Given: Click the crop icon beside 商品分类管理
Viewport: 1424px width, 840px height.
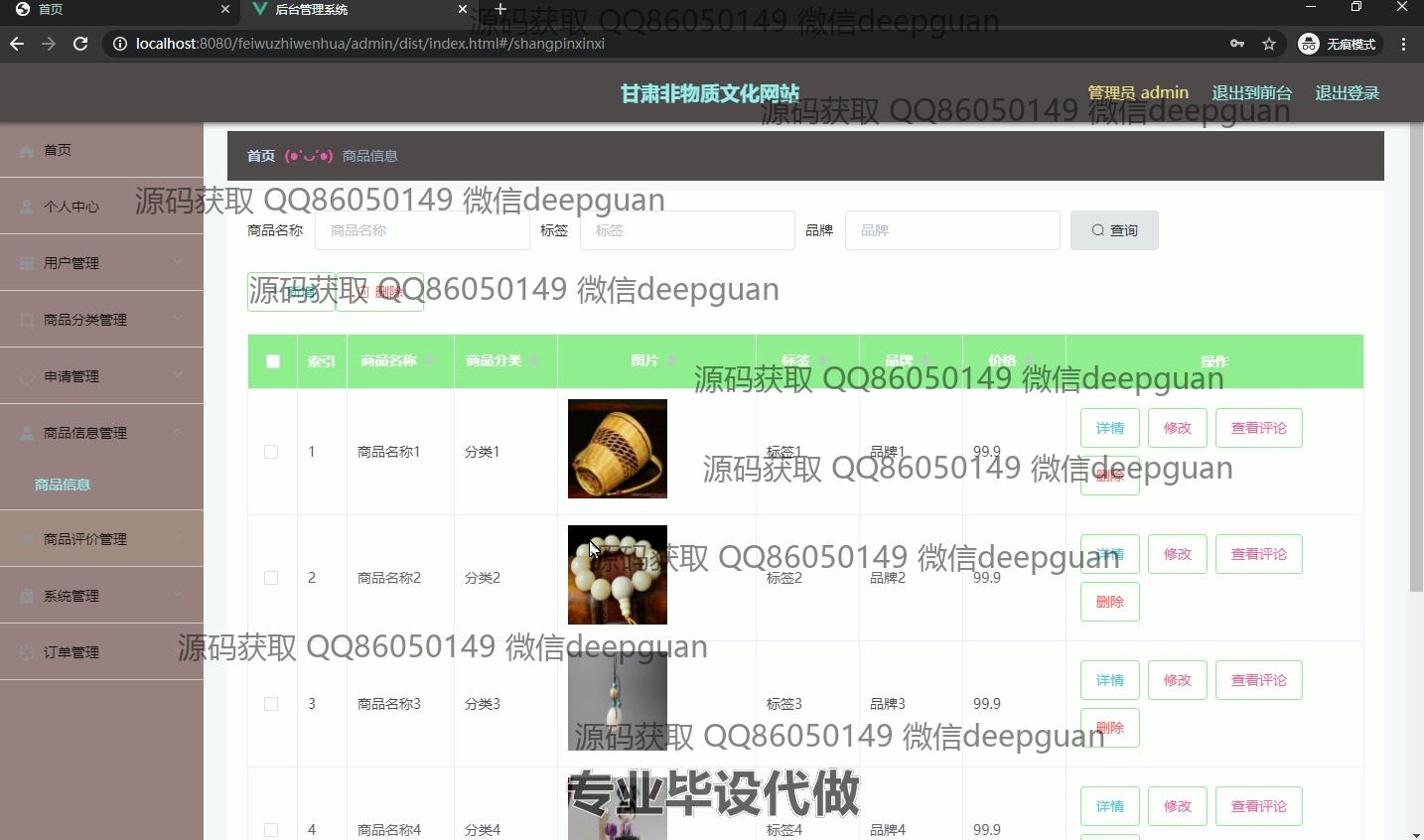Looking at the screenshot, I should (x=27, y=320).
